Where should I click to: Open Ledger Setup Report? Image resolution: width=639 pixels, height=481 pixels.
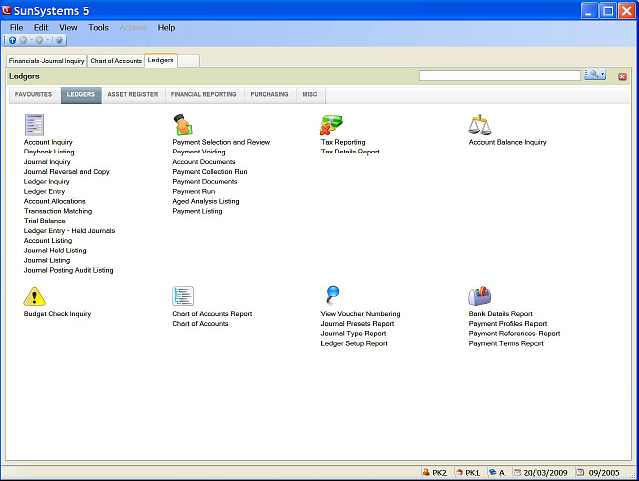pos(354,344)
